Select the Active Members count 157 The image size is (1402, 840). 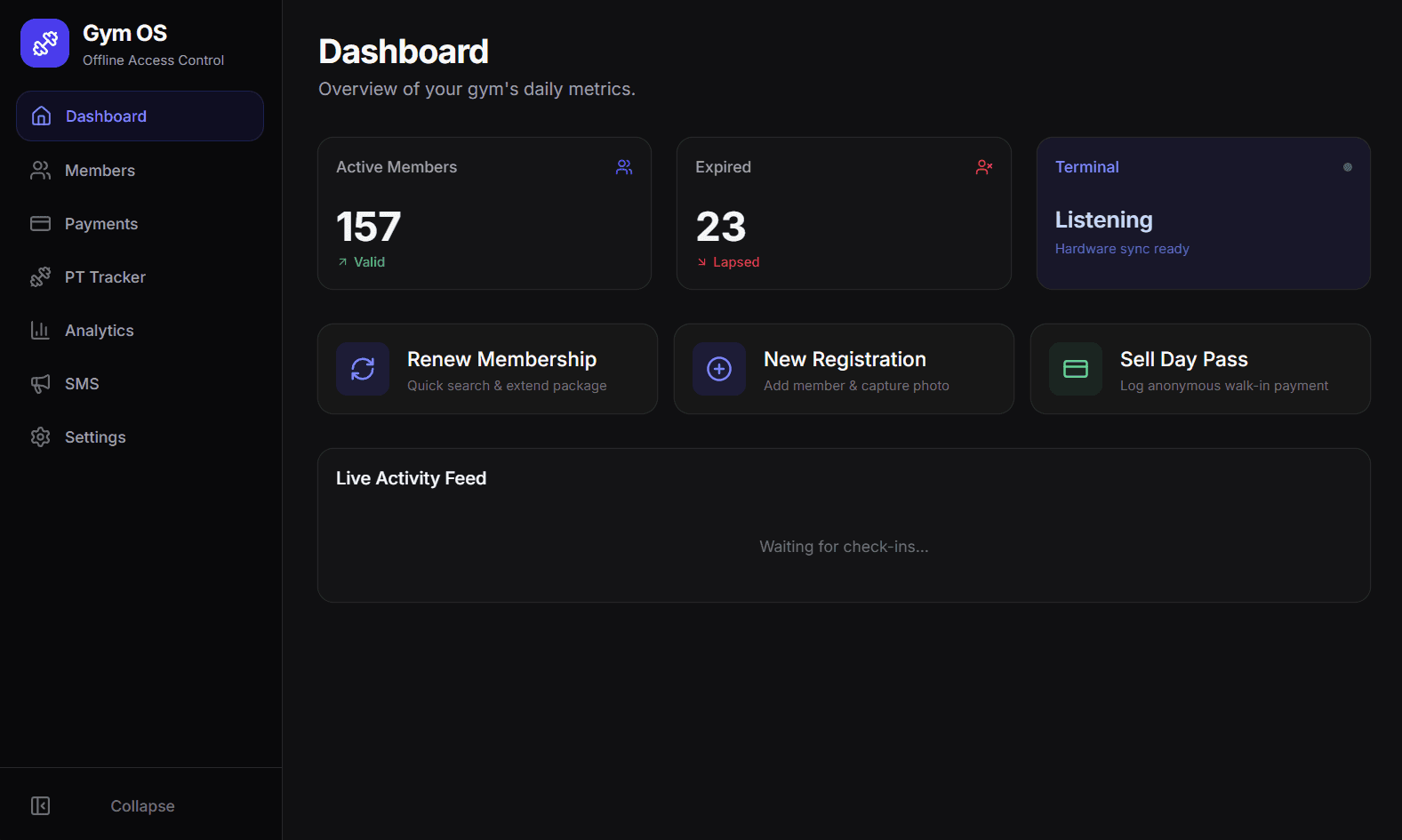[369, 227]
